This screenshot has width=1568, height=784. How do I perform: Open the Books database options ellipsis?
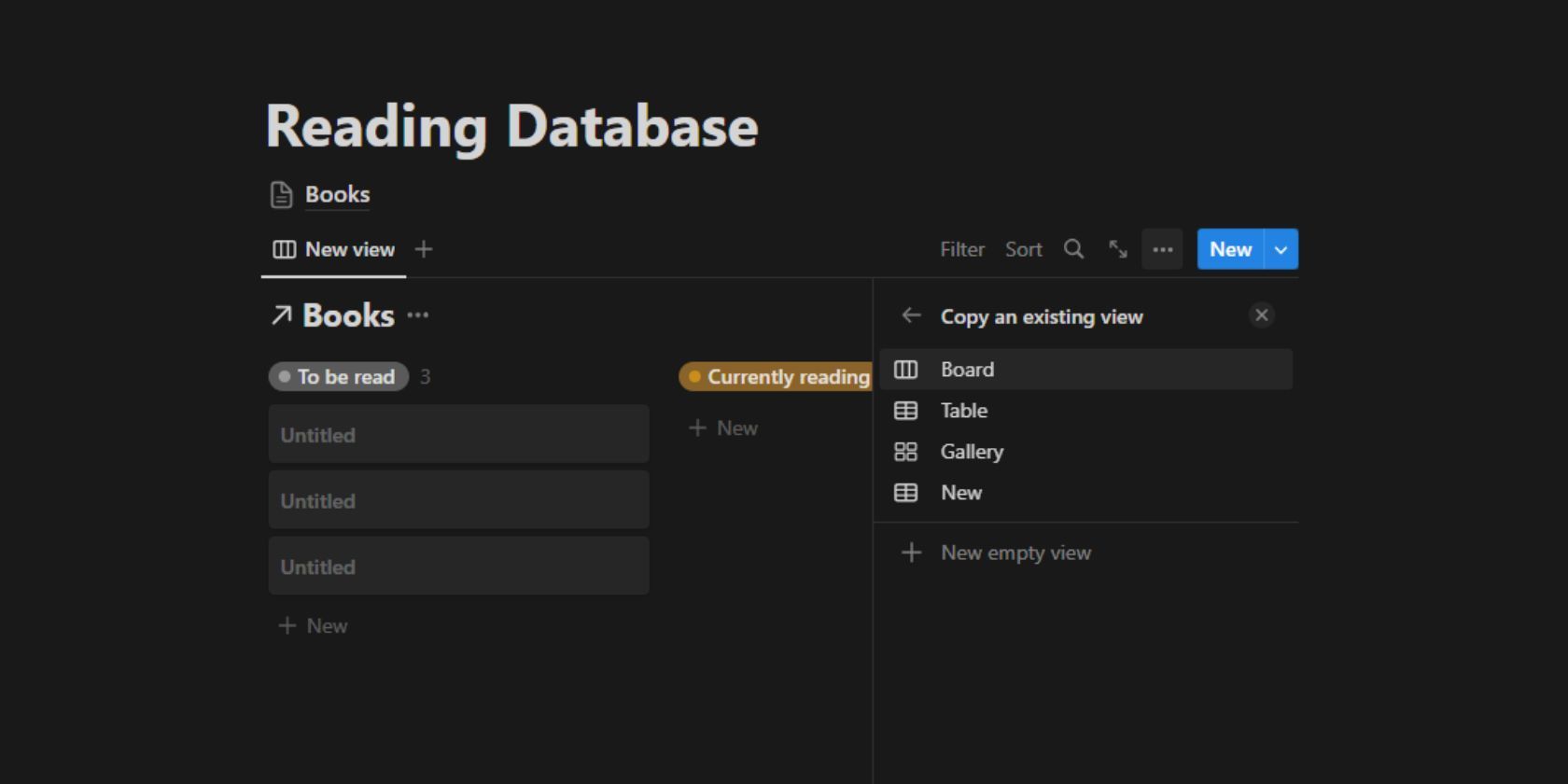(418, 315)
